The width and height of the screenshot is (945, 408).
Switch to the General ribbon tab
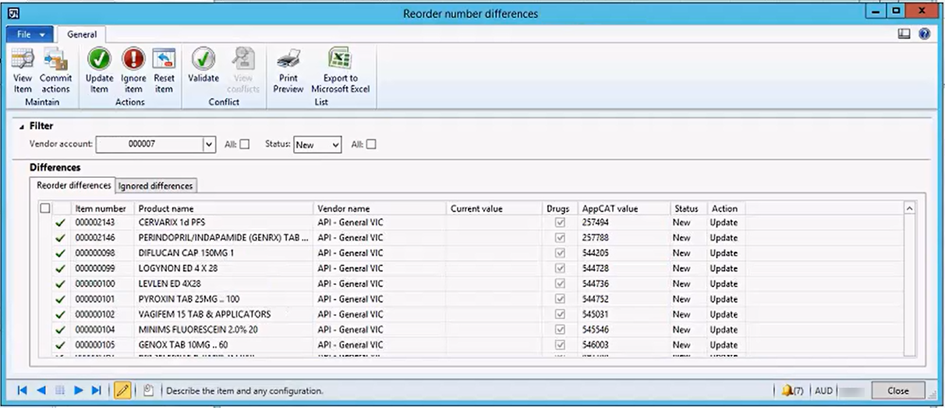[82, 34]
